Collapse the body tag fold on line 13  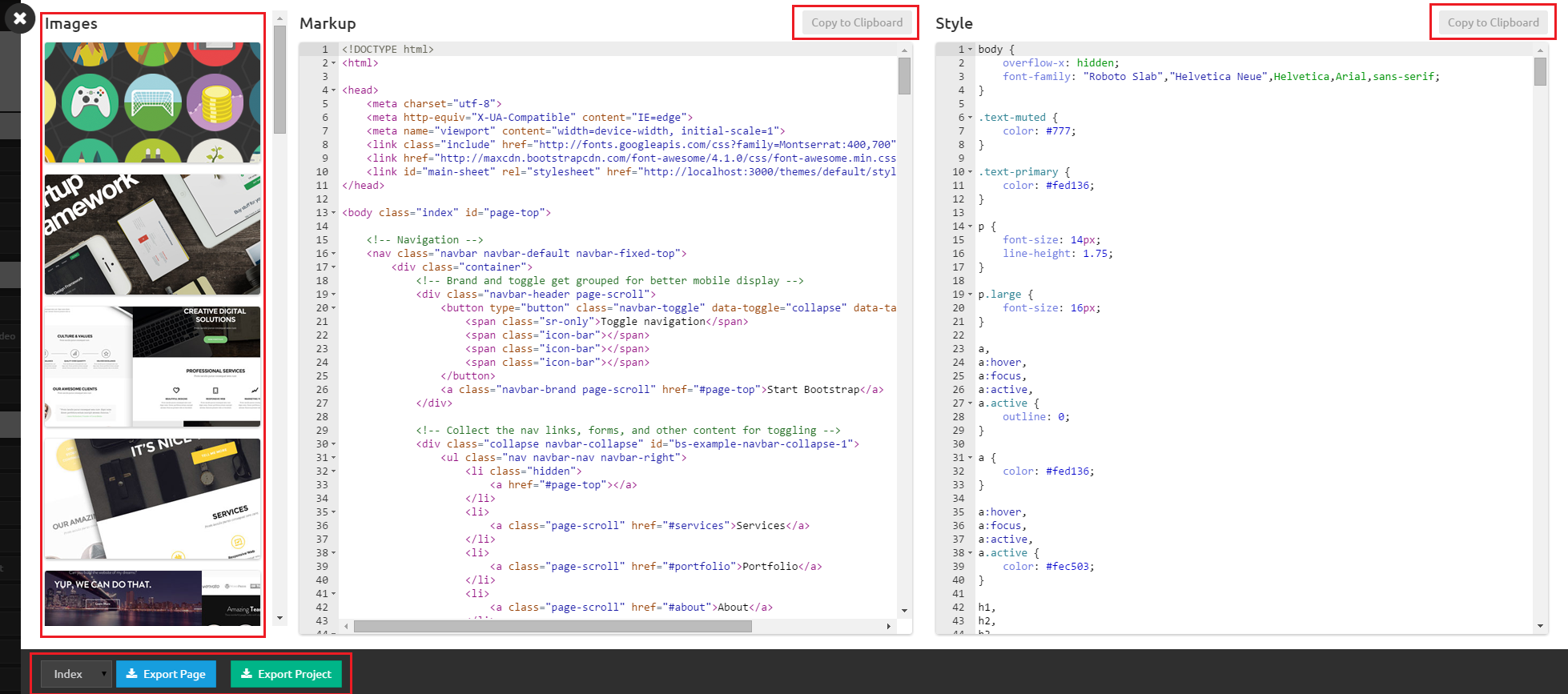click(x=334, y=213)
